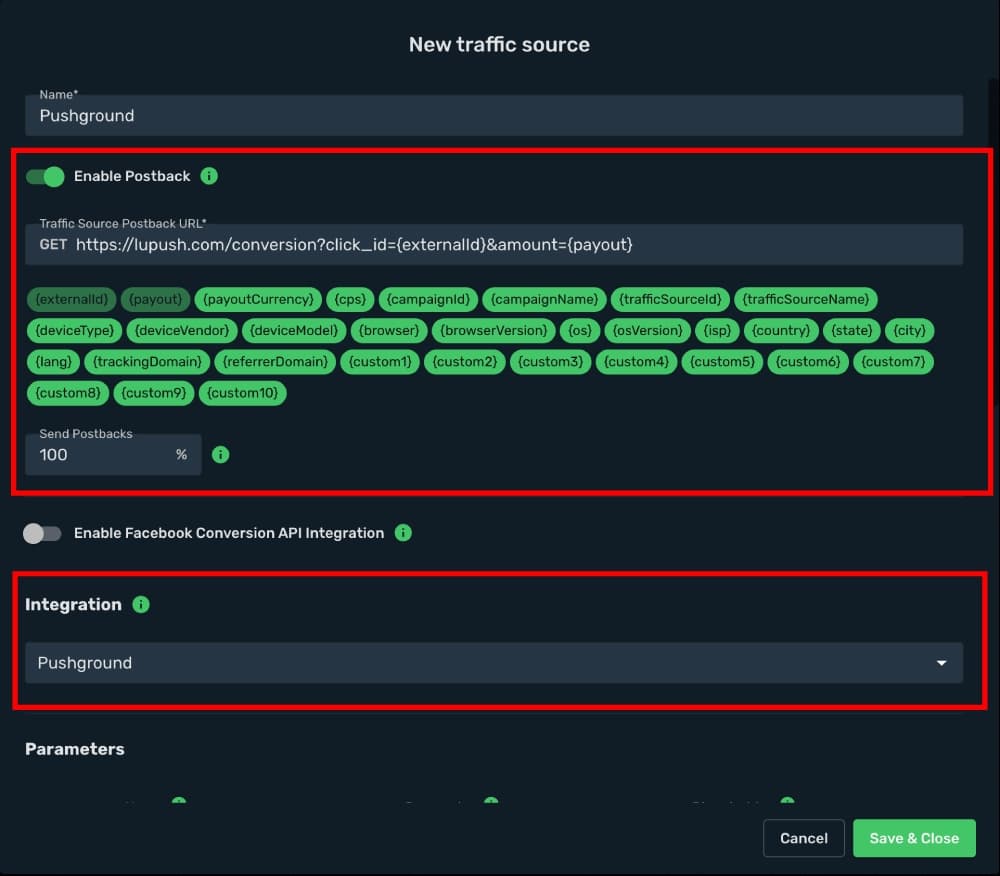Add the {trackingDomain} token
This screenshot has width=1000, height=876.
tap(147, 362)
